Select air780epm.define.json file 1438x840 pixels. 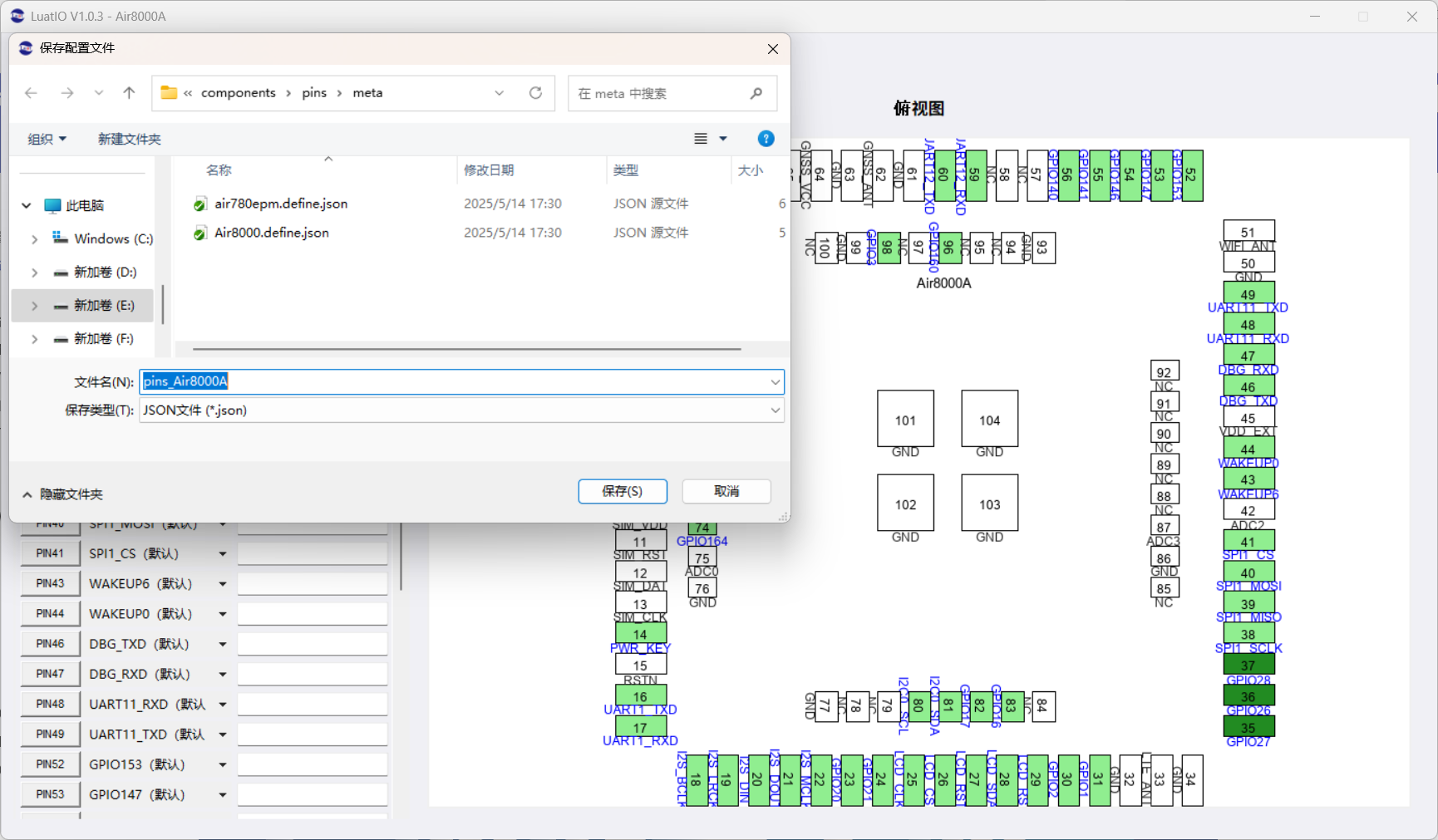pos(281,204)
